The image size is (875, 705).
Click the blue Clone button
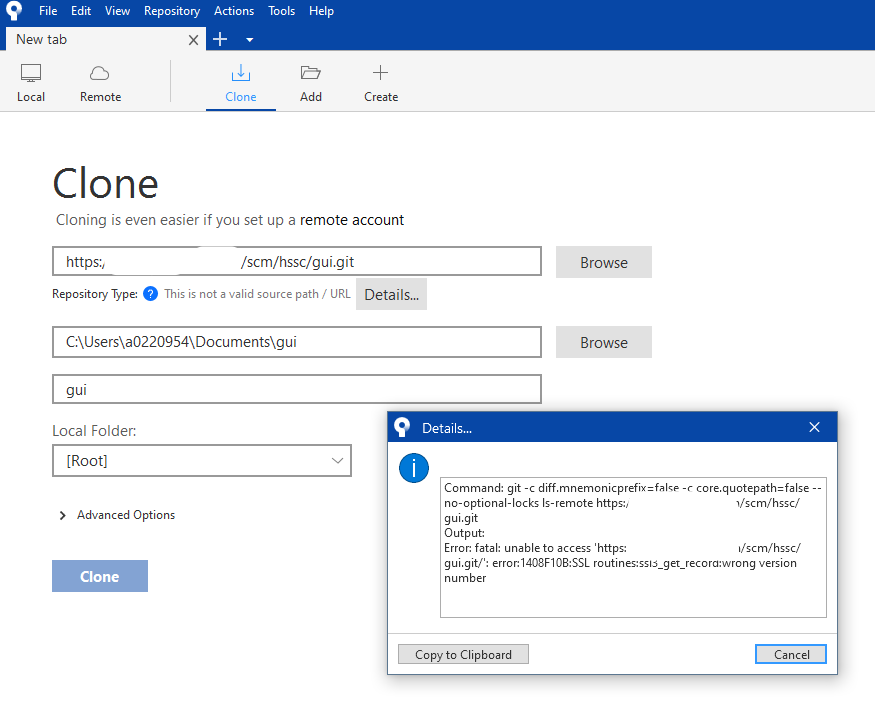tap(100, 576)
